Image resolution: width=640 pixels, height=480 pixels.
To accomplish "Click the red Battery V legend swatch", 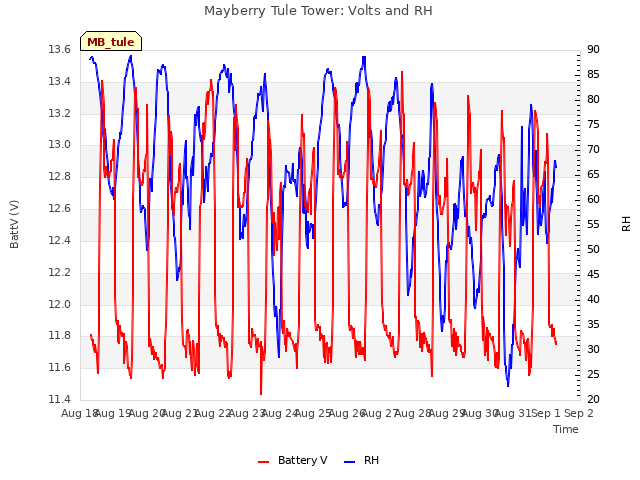I will 264,462.
